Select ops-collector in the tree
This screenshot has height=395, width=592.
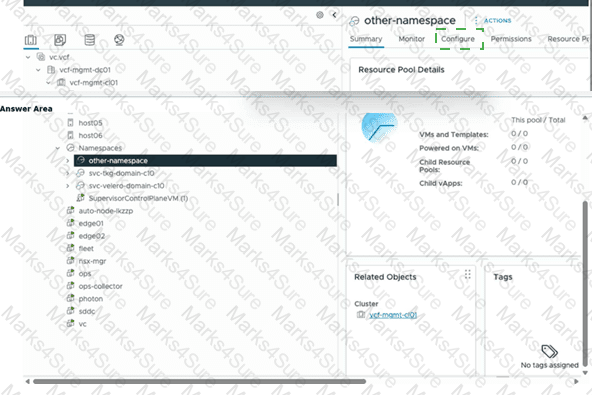[100, 286]
